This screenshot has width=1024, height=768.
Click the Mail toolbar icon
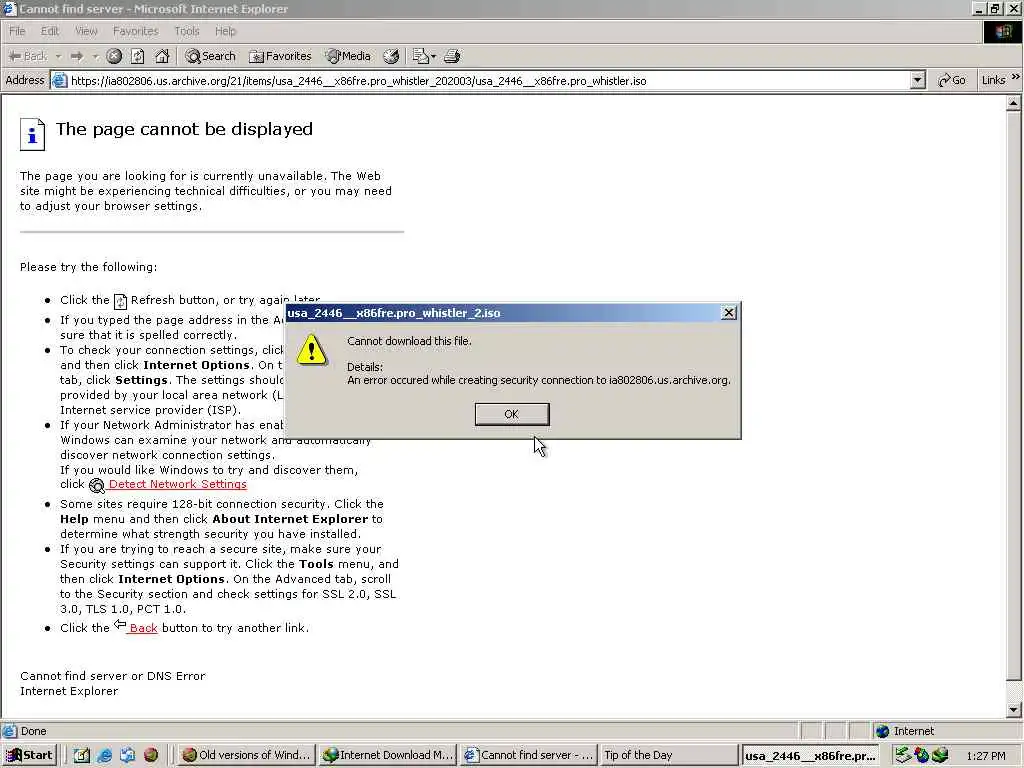(x=420, y=56)
